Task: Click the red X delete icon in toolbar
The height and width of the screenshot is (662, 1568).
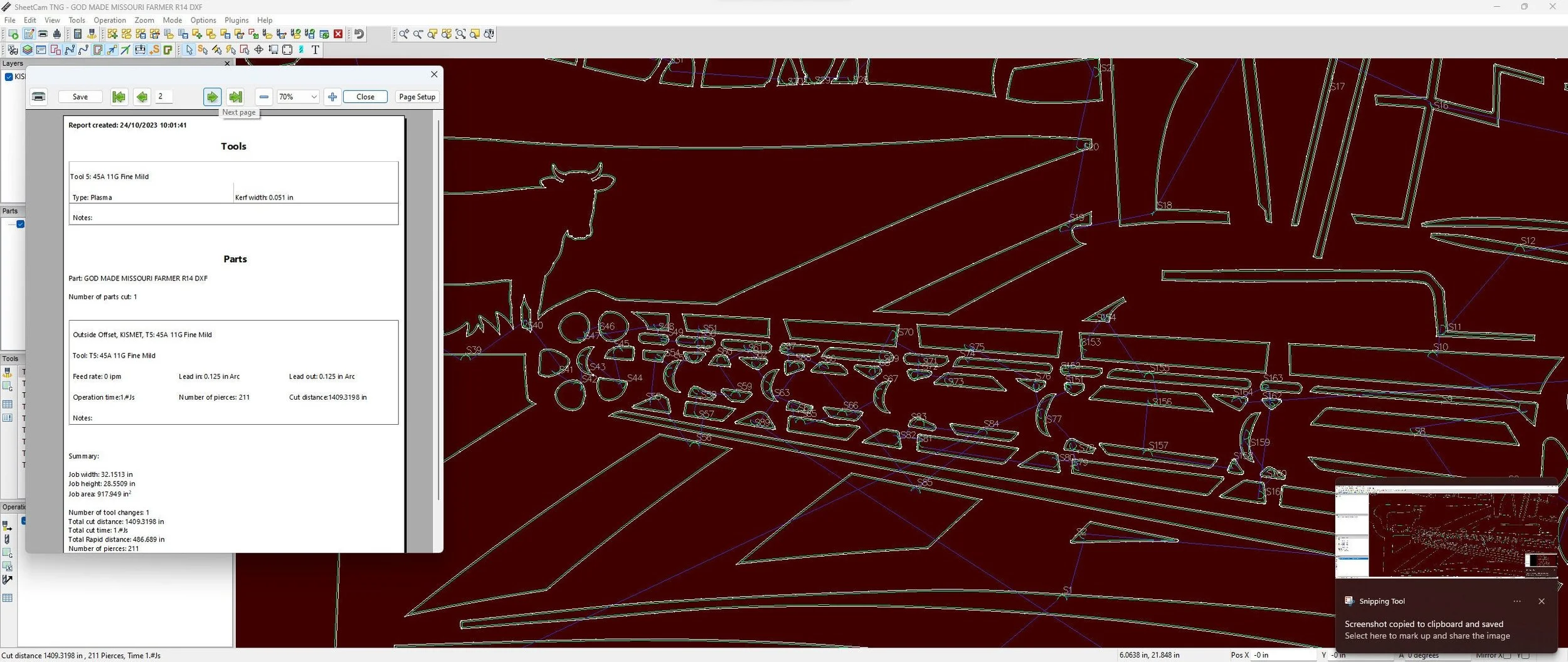Action: pos(338,34)
